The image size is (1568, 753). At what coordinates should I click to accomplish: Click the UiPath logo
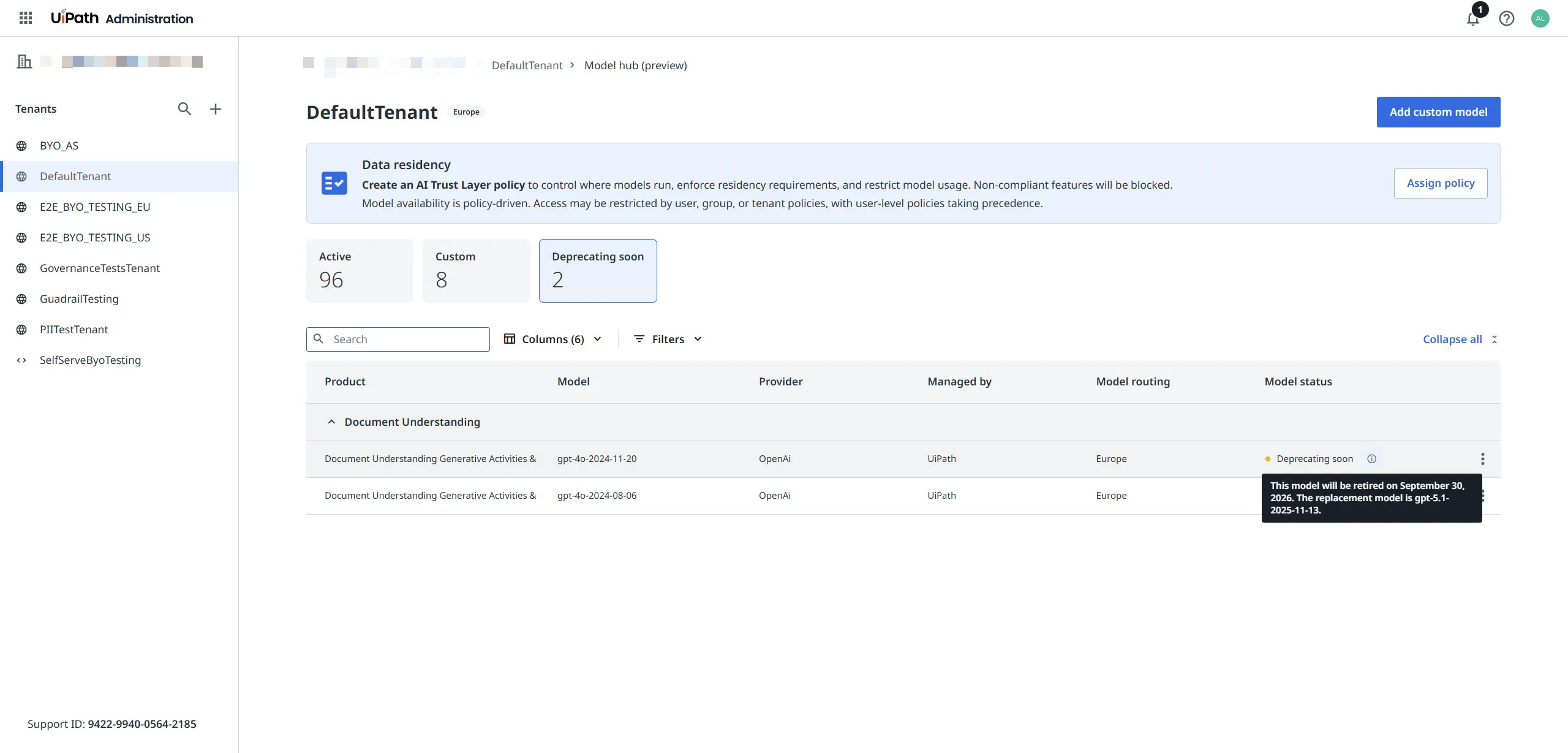tap(74, 17)
